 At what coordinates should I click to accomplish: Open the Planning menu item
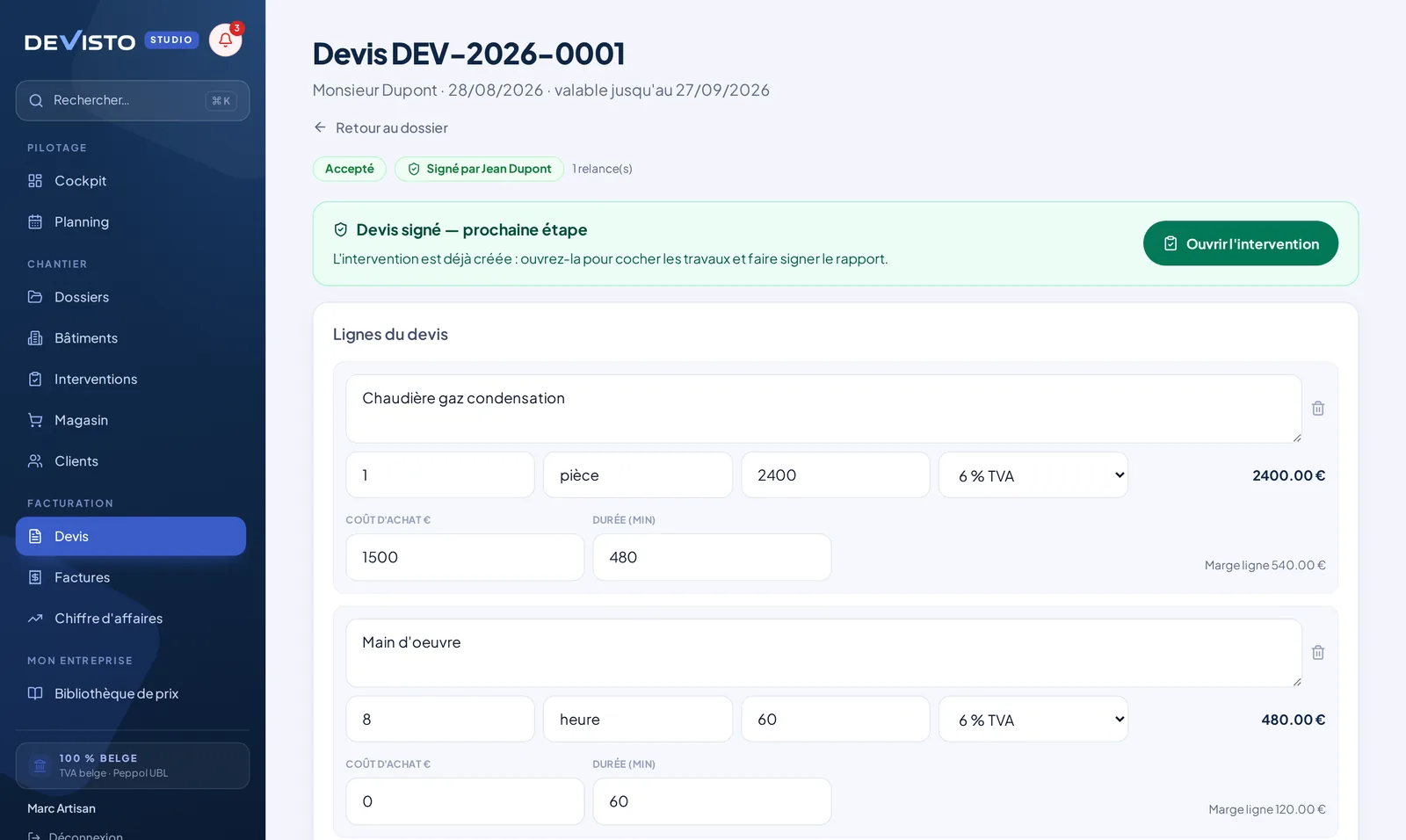coord(131,222)
